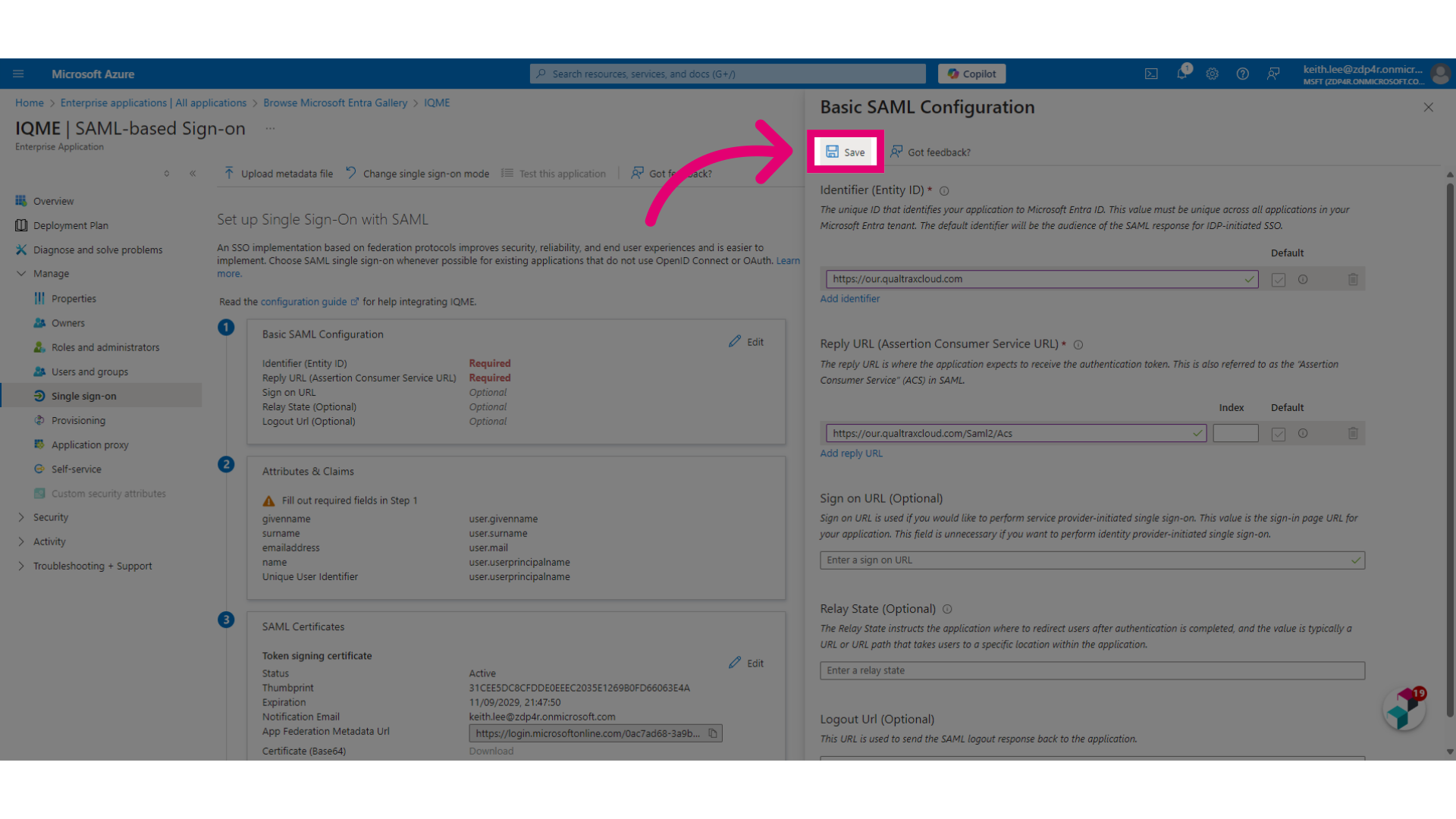Click the Add identifier link
The image size is (1456, 819).
[849, 299]
